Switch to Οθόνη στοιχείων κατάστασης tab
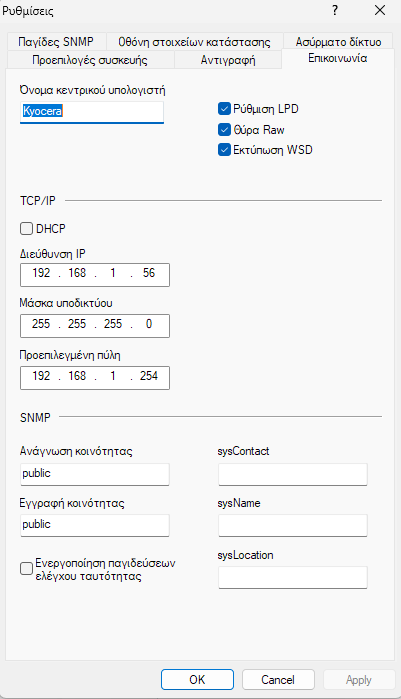Image resolution: width=401 pixels, height=699 pixels. tap(194, 41)
